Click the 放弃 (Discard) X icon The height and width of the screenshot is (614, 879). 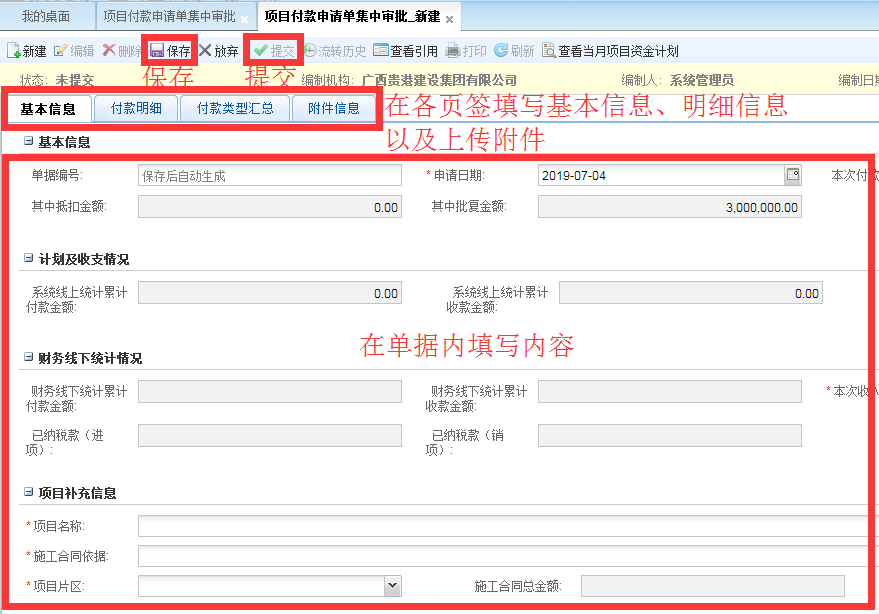(205, 51)
